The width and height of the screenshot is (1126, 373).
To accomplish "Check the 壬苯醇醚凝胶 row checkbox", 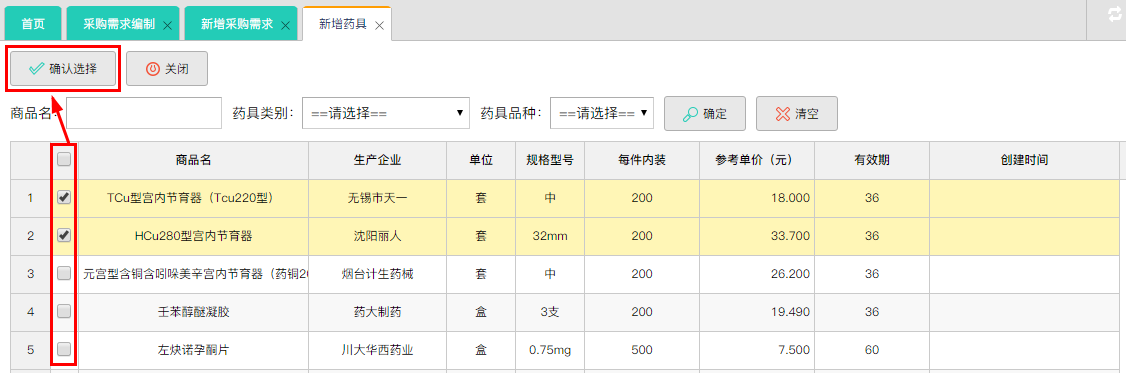I will (64, 311).
